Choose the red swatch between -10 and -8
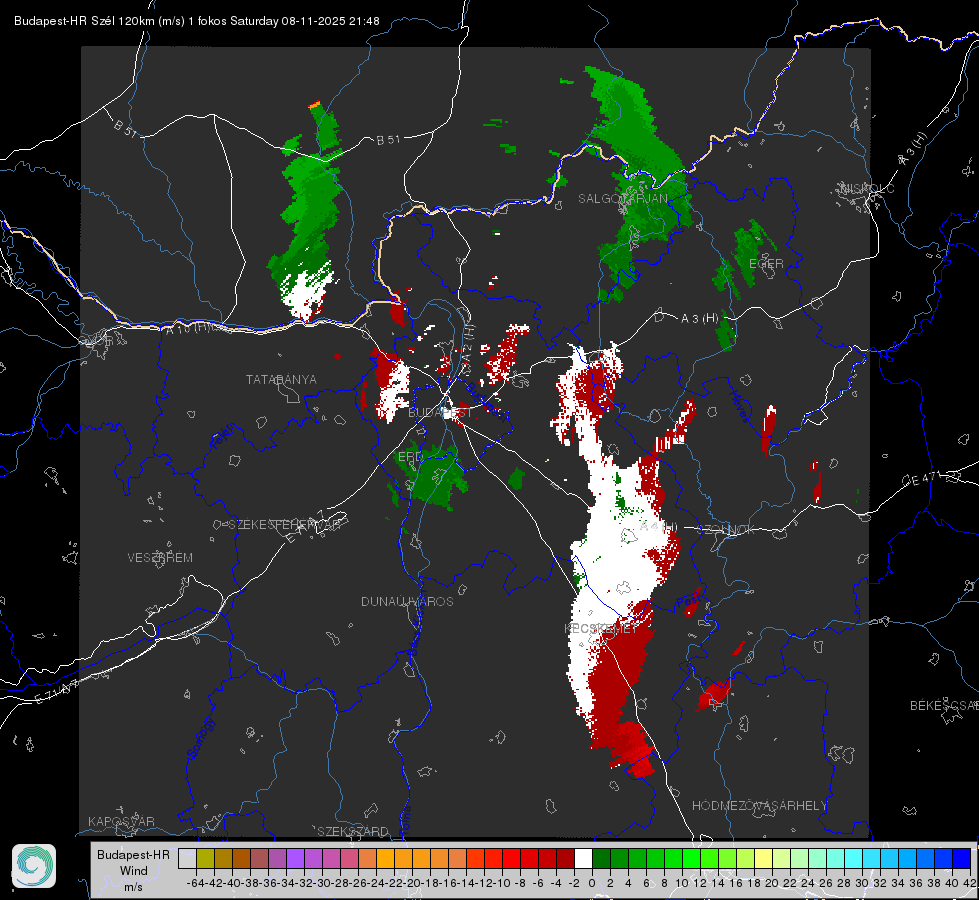Viewport: 979px width, 900px height. tap(511, 859)
